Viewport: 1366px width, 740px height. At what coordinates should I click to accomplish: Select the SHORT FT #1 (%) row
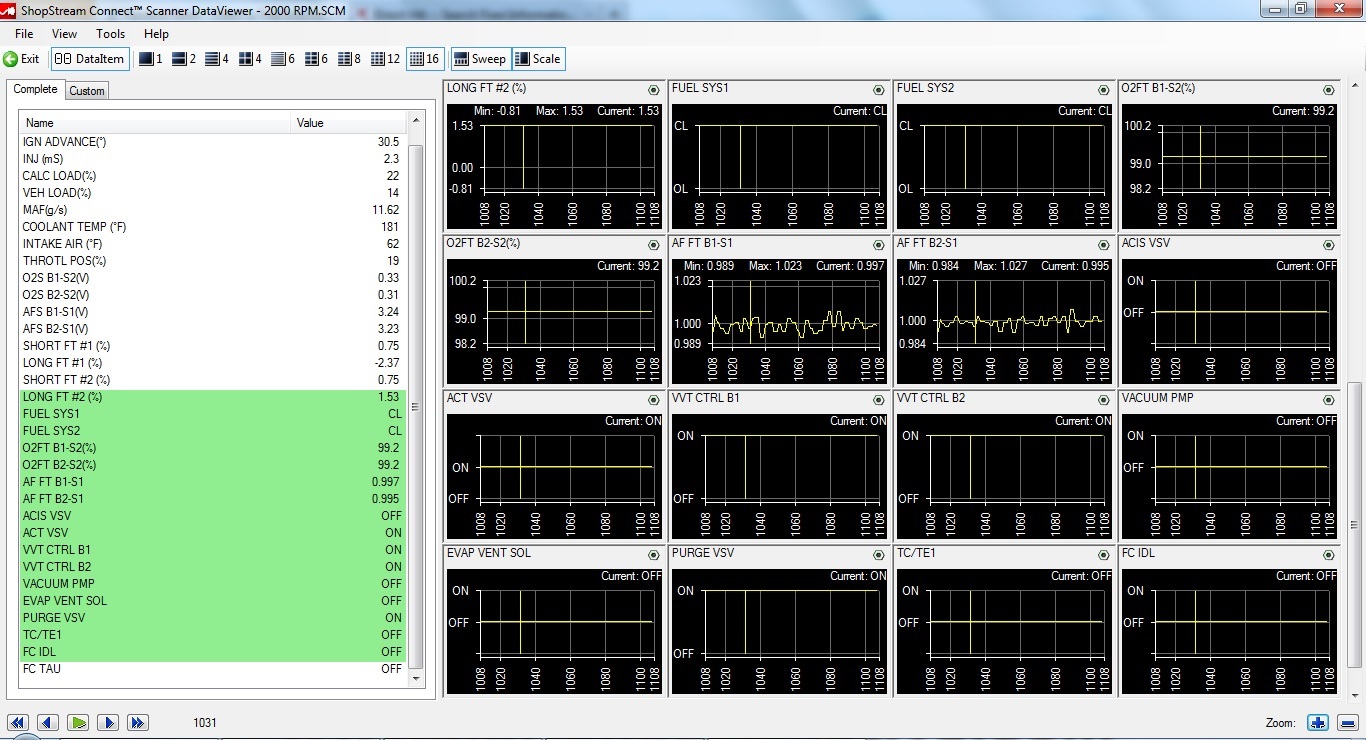pyautogui.click(x=213, y=346)
